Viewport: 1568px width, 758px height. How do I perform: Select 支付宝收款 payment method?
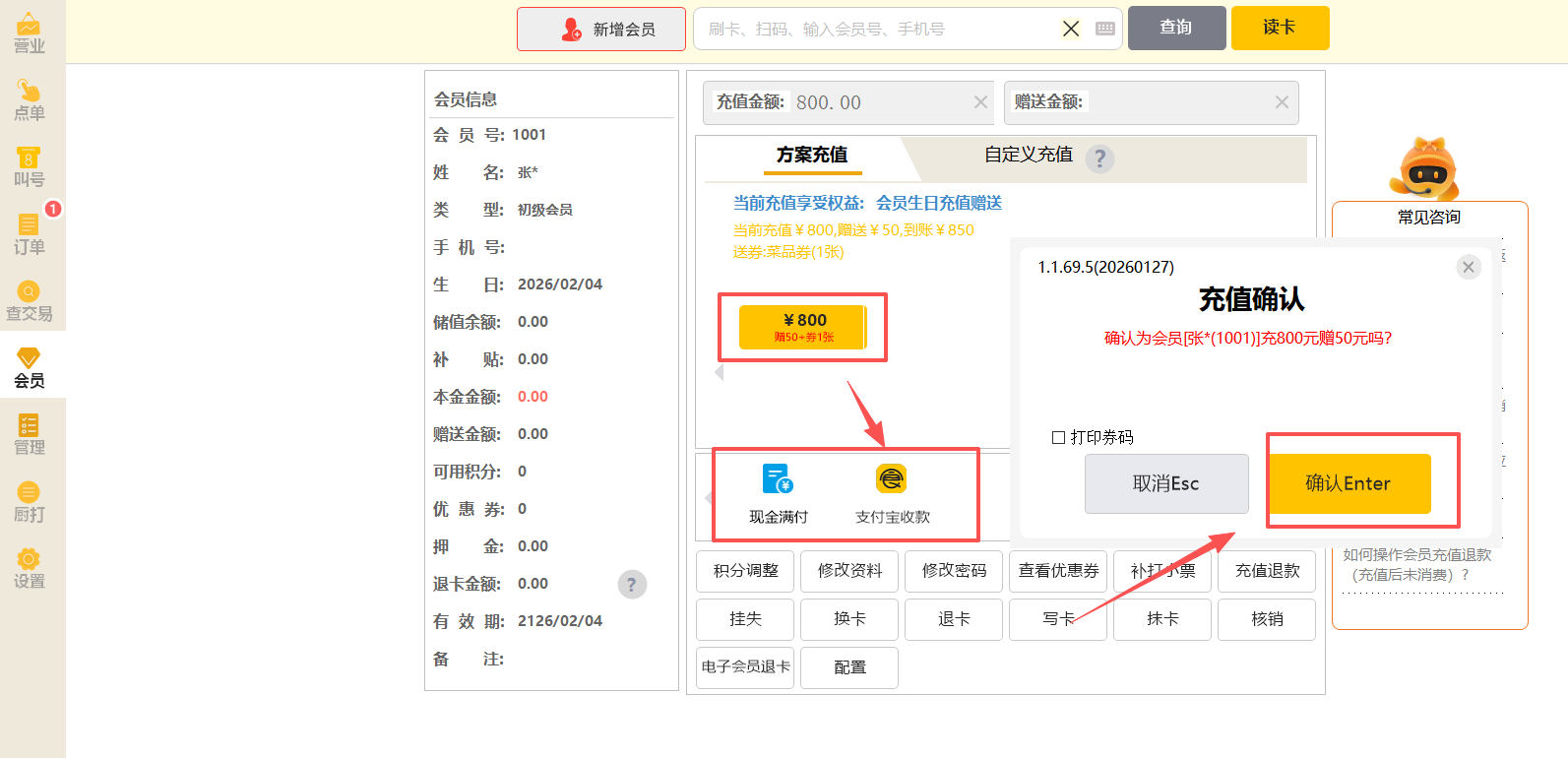[x=892, y=494]
